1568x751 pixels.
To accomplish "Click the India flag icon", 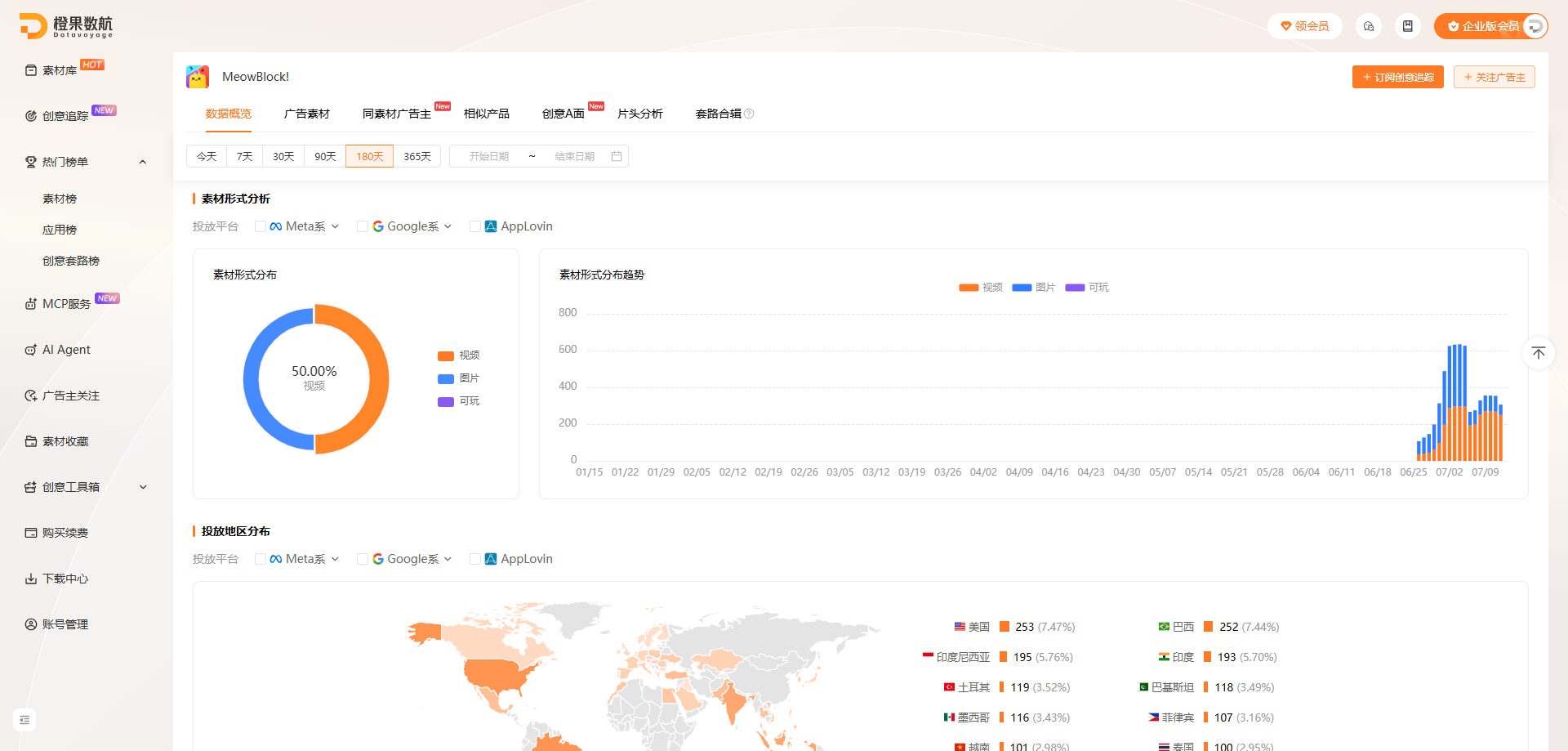I will [x=1164, y=657].
